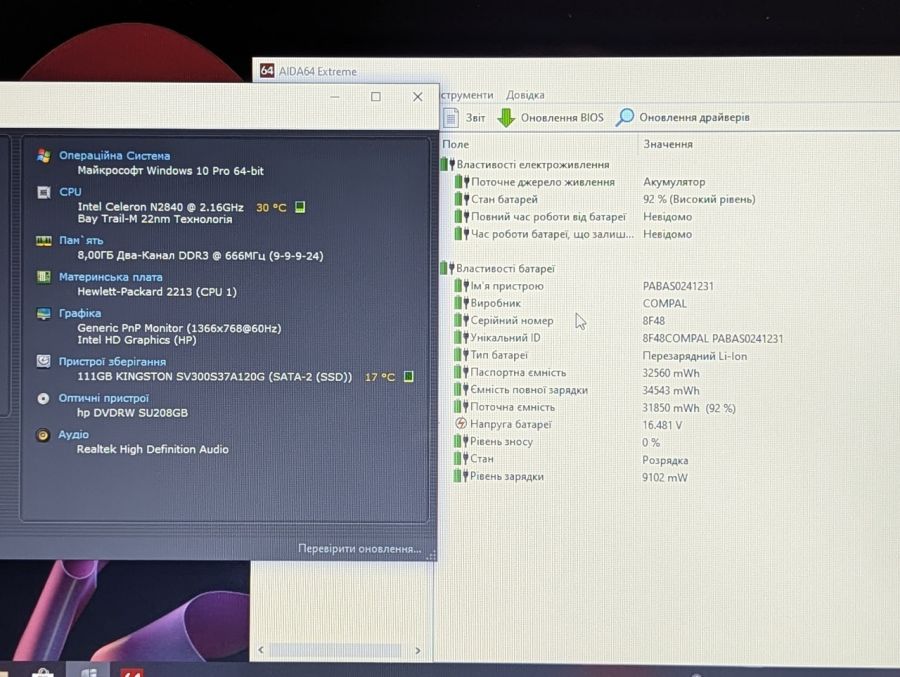Click the 16.481 V voltage value
Screen dimensions: 900x677
[662, 425]
